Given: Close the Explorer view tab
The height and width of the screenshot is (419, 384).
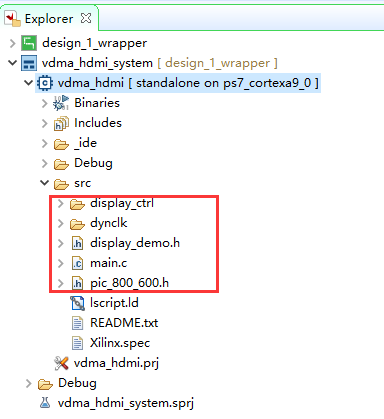Looking at the screenshot, I should click(x=86, y=18).
